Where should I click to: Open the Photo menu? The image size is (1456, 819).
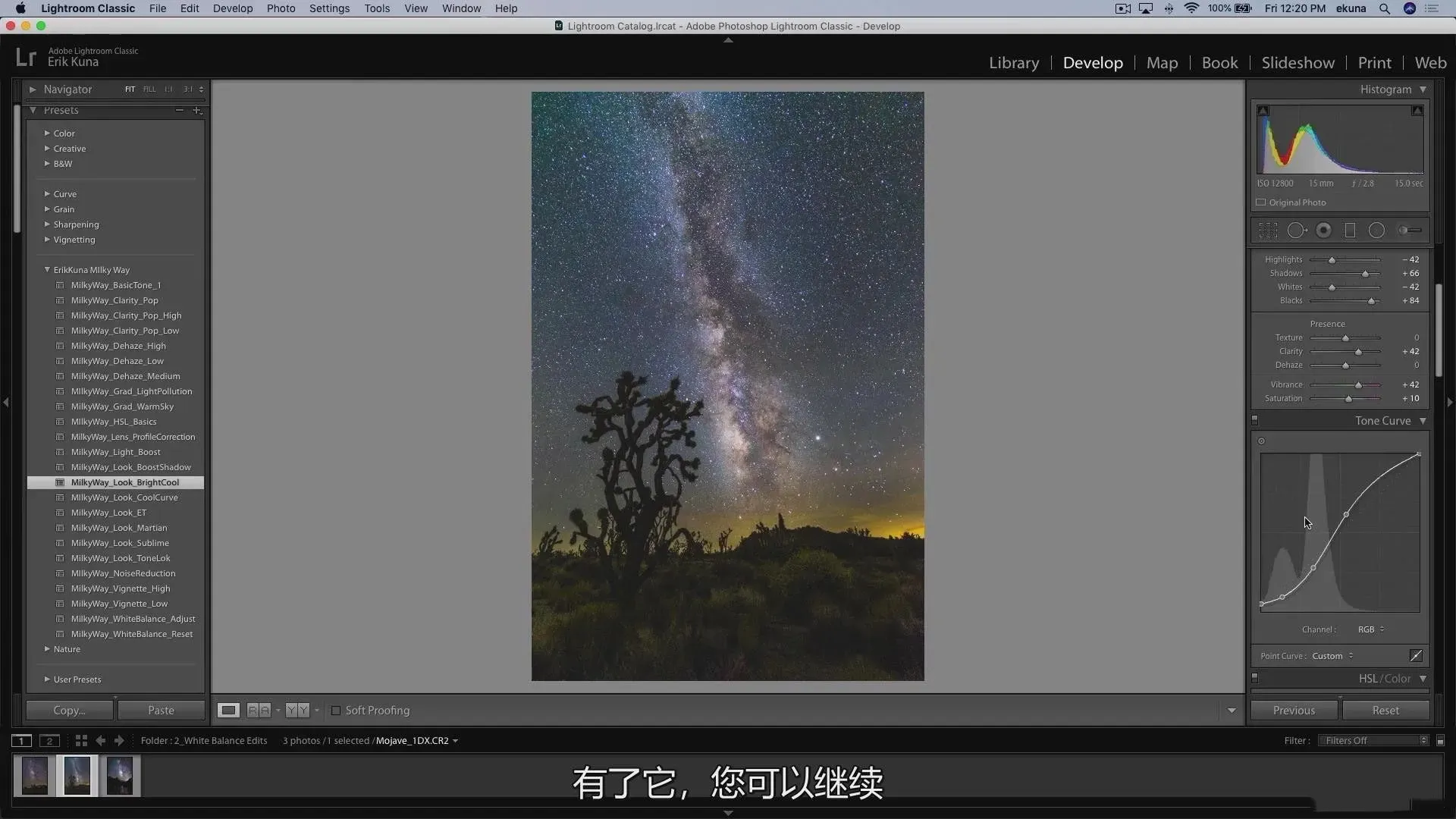(281, 8)
